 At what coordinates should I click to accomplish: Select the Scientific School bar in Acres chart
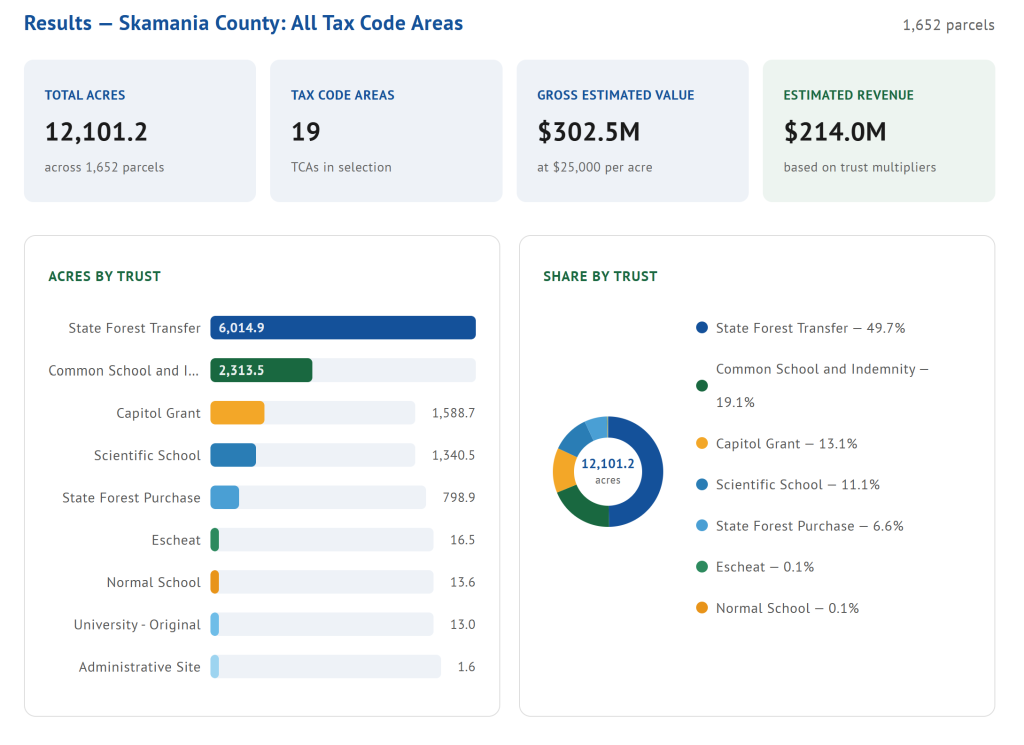click(233, 455)
